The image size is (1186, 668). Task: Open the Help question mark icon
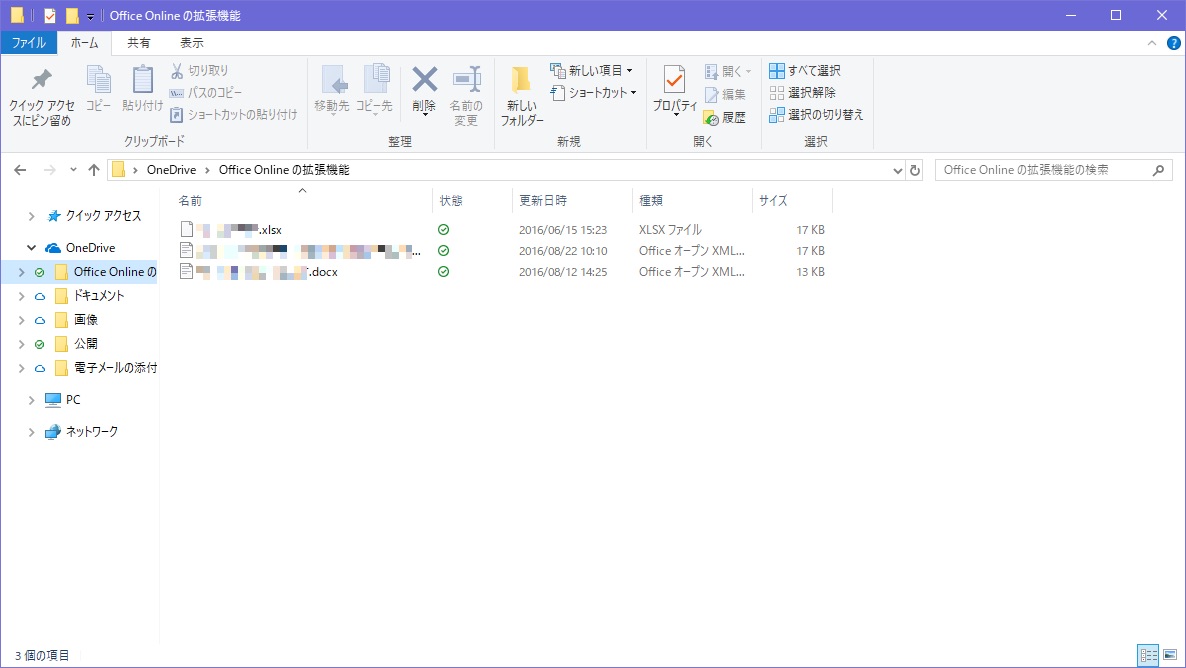pos(1174,43)
